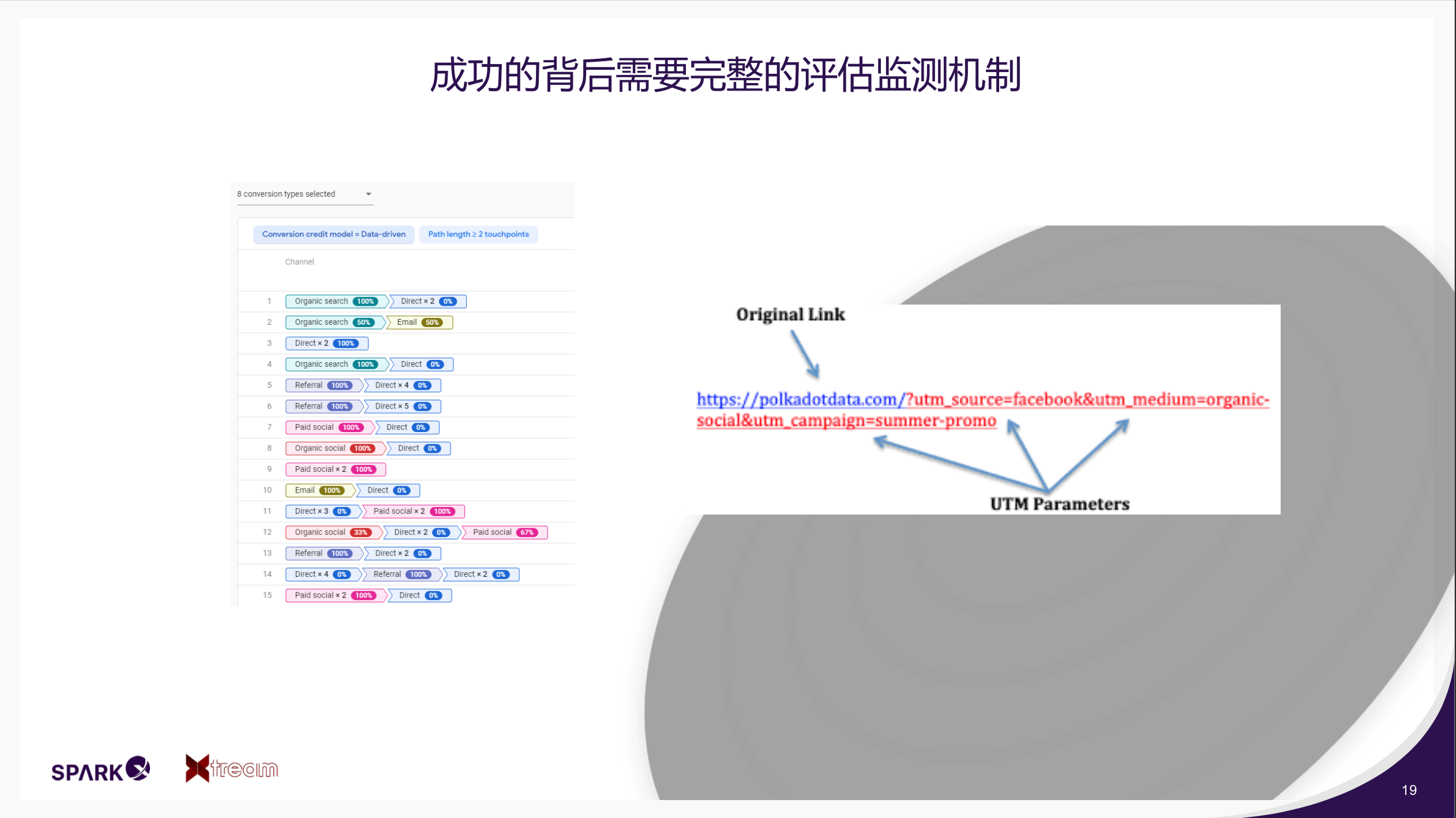The width and height of the screenshot is (1456, 818).
Task: Click the Direct × 5 0% chip
Action: [403, 406]
